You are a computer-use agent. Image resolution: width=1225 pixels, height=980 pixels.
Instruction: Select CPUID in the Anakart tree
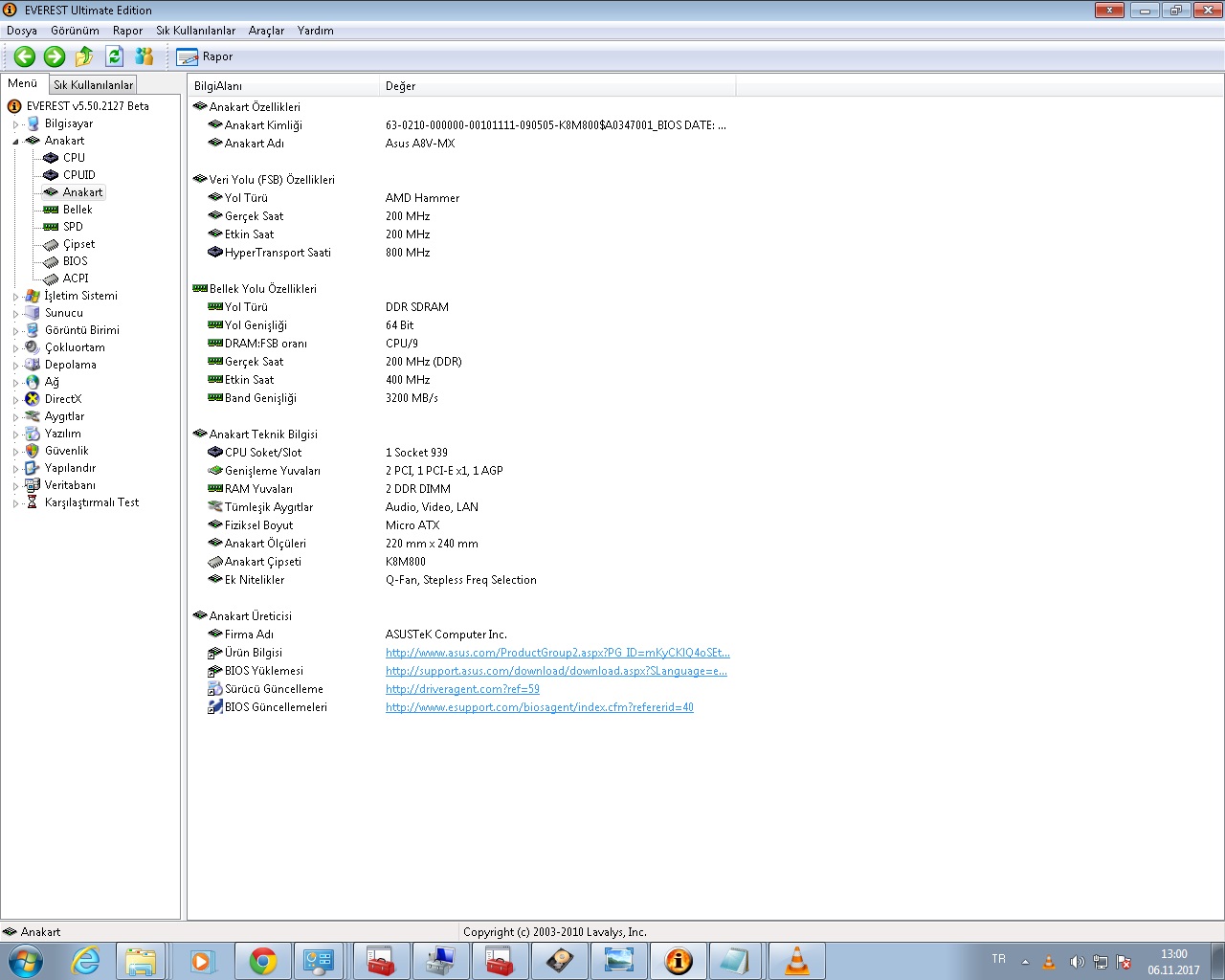(78, 175)
